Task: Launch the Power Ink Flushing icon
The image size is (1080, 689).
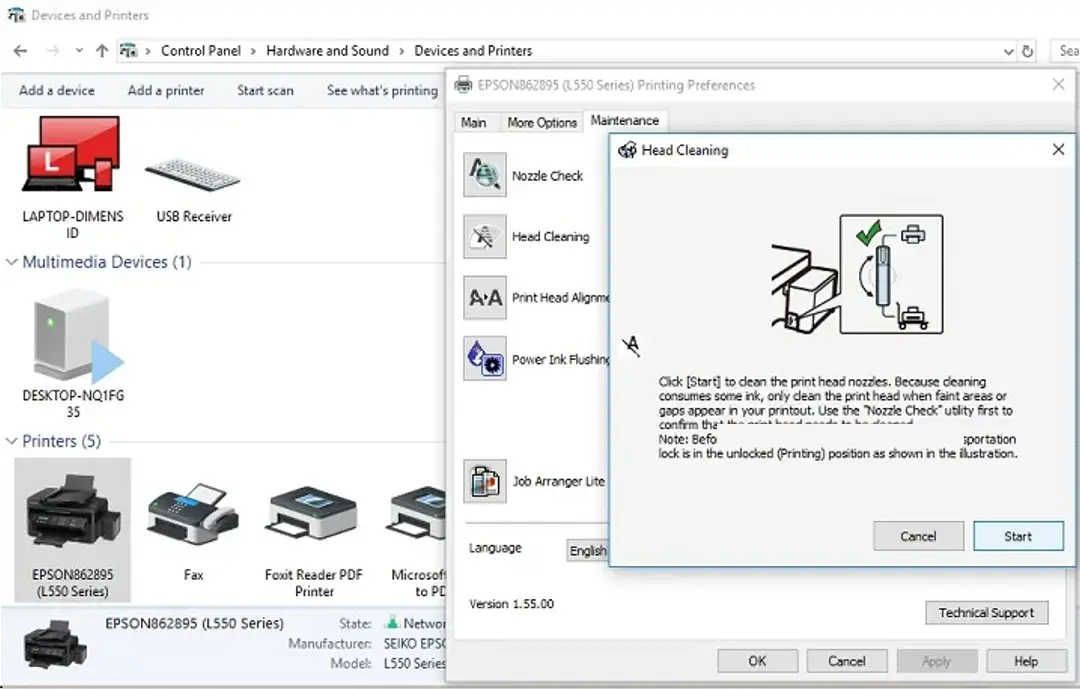Action: coord(485,358)
